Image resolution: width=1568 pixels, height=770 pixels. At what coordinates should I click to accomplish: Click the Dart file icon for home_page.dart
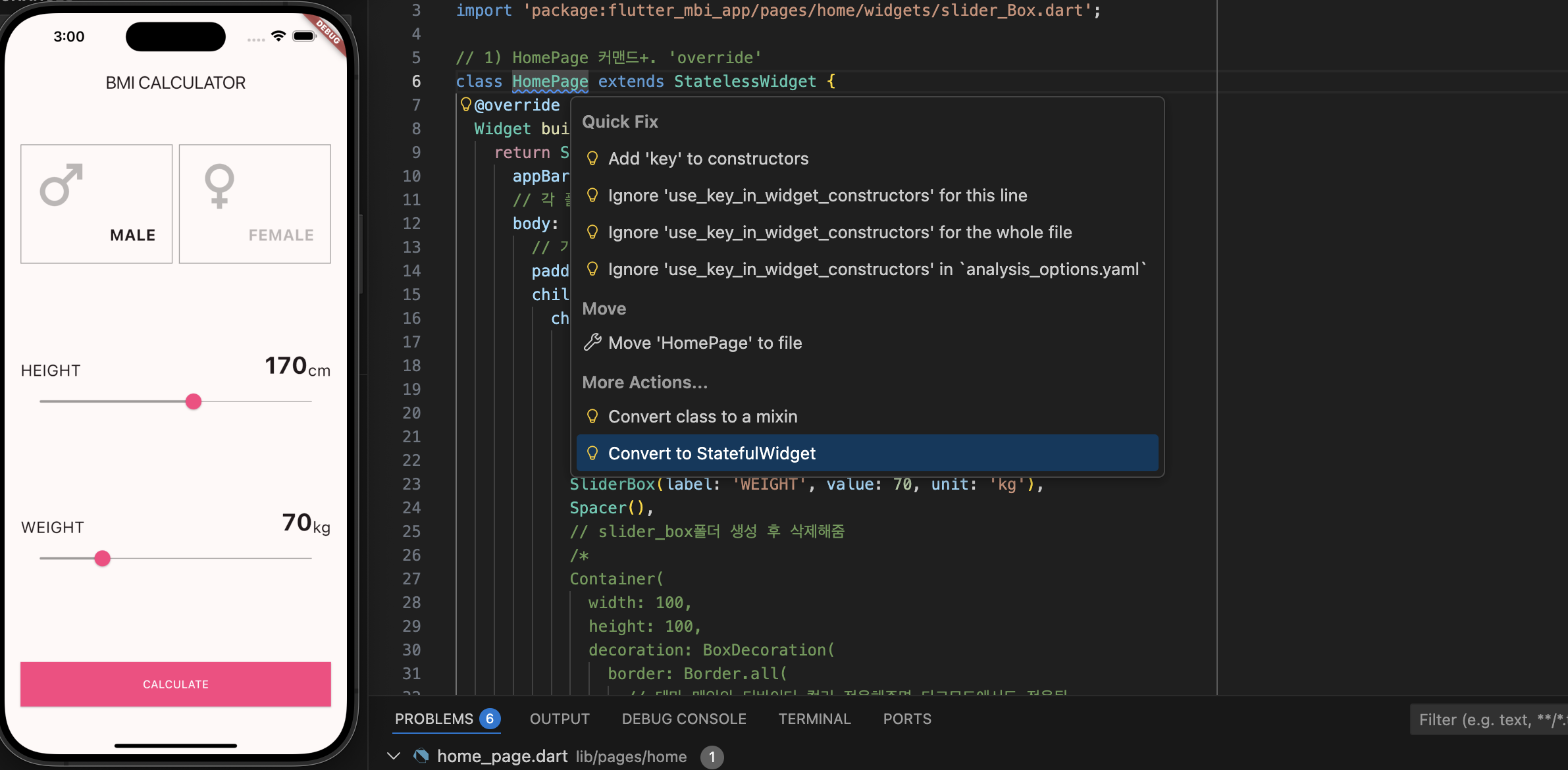[x=421, y=756]
